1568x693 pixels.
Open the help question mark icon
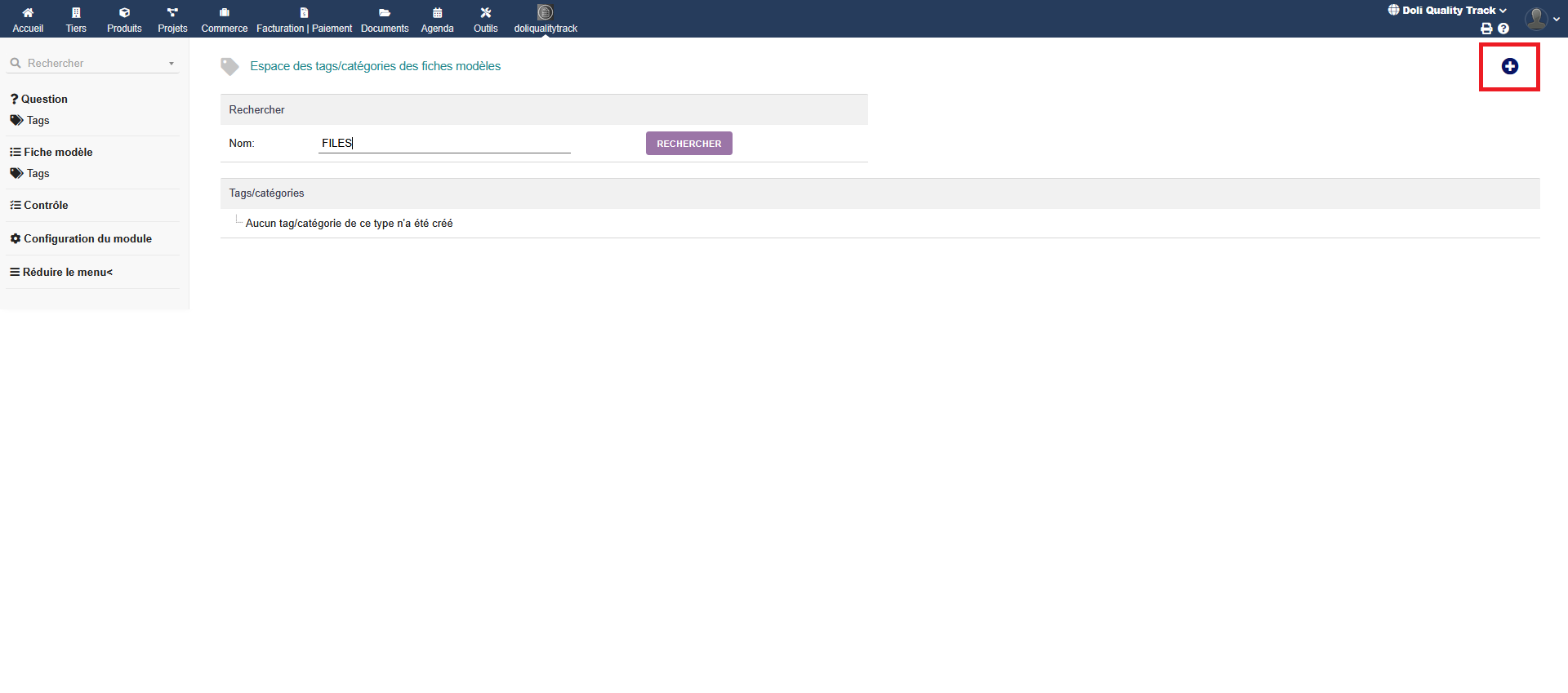1503,29
